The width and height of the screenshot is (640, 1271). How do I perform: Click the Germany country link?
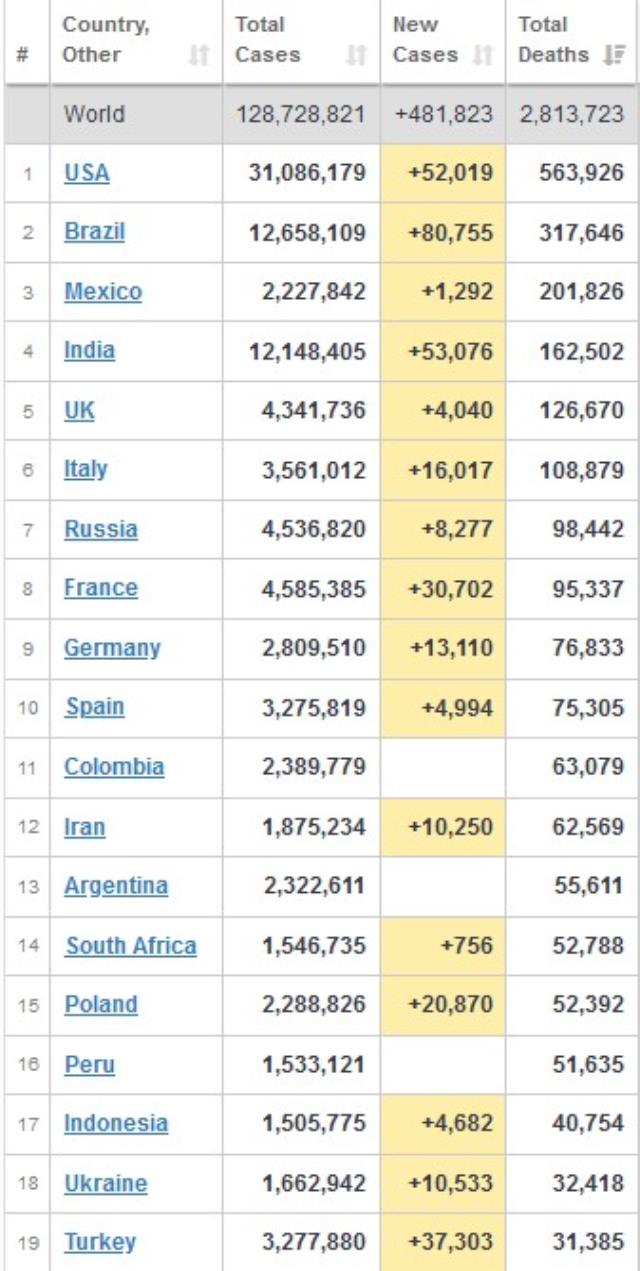pos(112,648)
